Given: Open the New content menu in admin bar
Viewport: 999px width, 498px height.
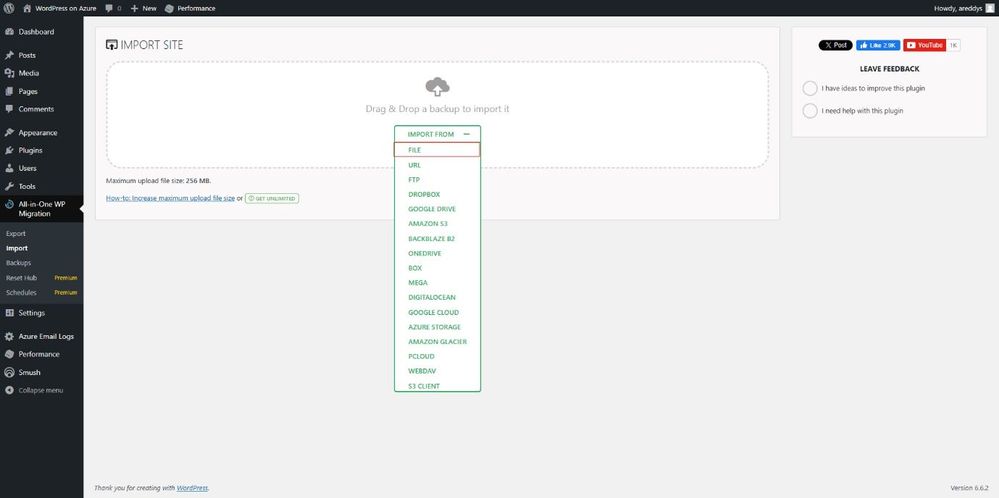Looking at the screenshot, I should tap(143, 8).
